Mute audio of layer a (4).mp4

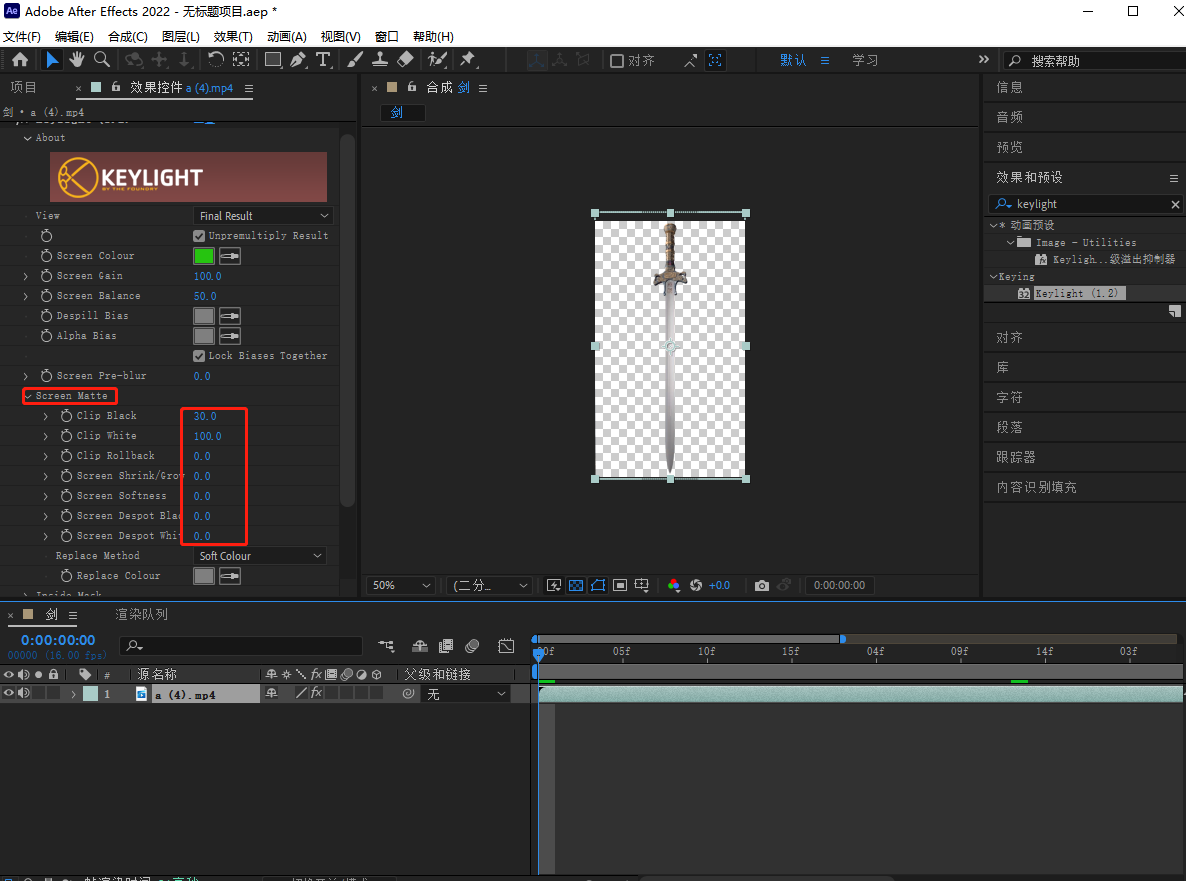24,693
